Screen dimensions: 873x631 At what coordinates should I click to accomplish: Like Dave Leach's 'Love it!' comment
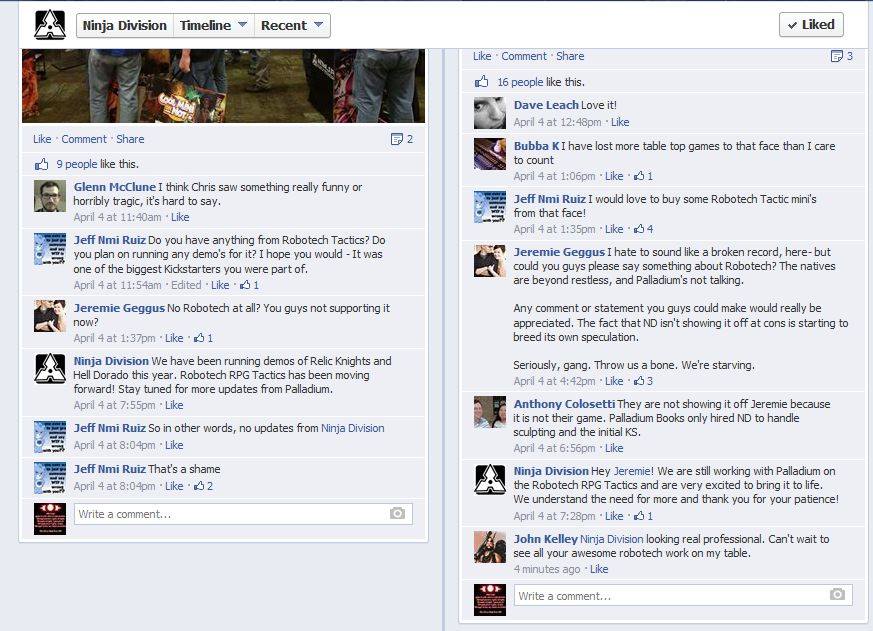620,123
